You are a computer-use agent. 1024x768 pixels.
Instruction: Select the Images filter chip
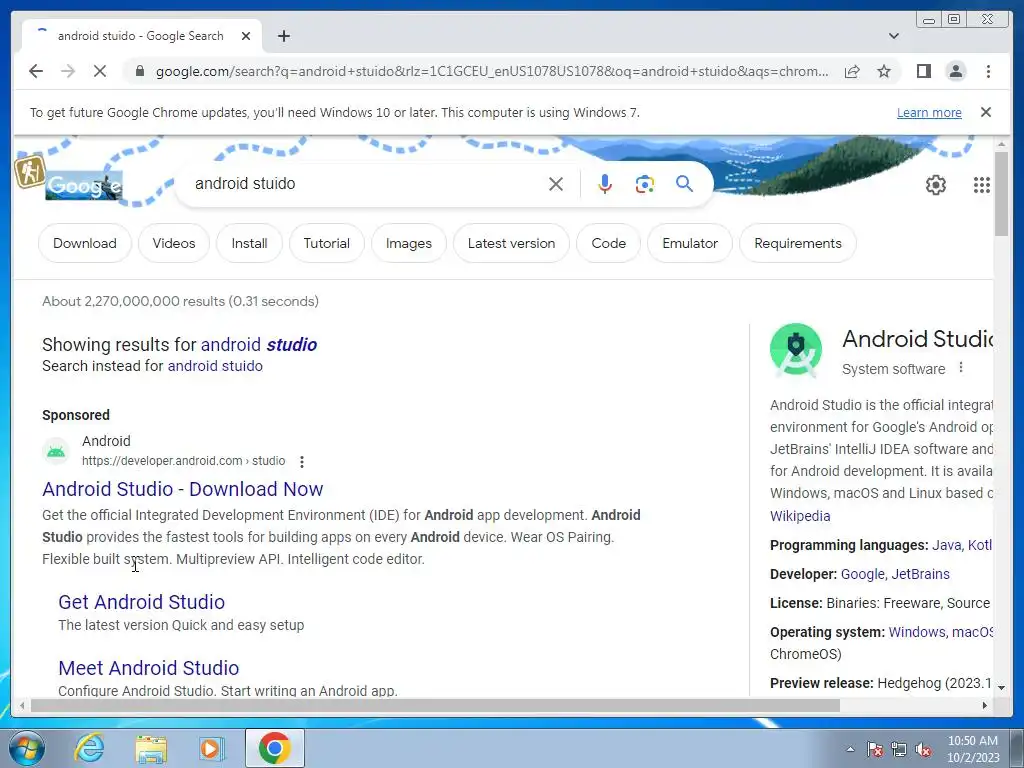[x=409, y=244]
